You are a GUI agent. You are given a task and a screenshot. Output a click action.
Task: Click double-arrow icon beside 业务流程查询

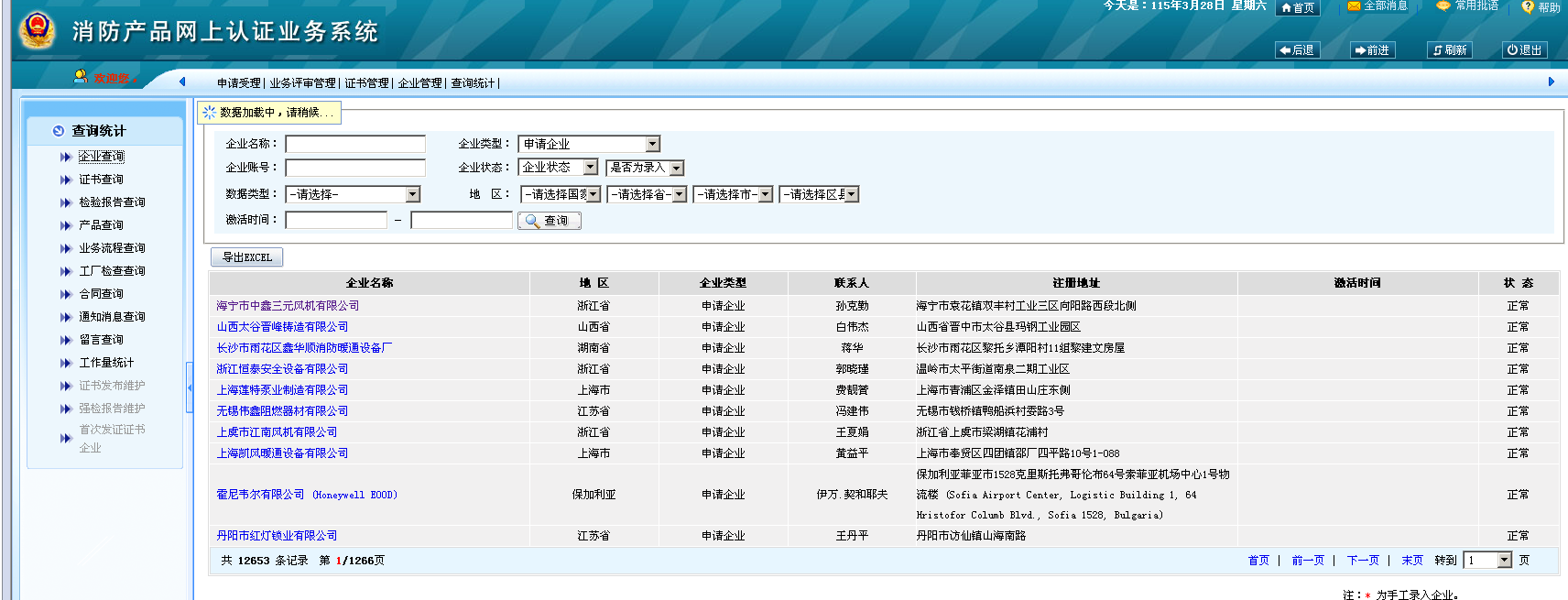coord(65,248)
